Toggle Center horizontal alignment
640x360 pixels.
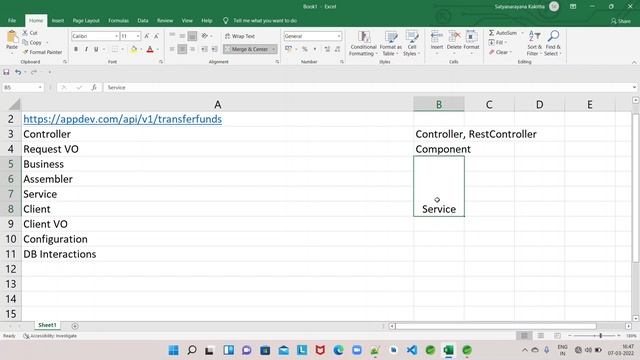click(x=182, y=49)
